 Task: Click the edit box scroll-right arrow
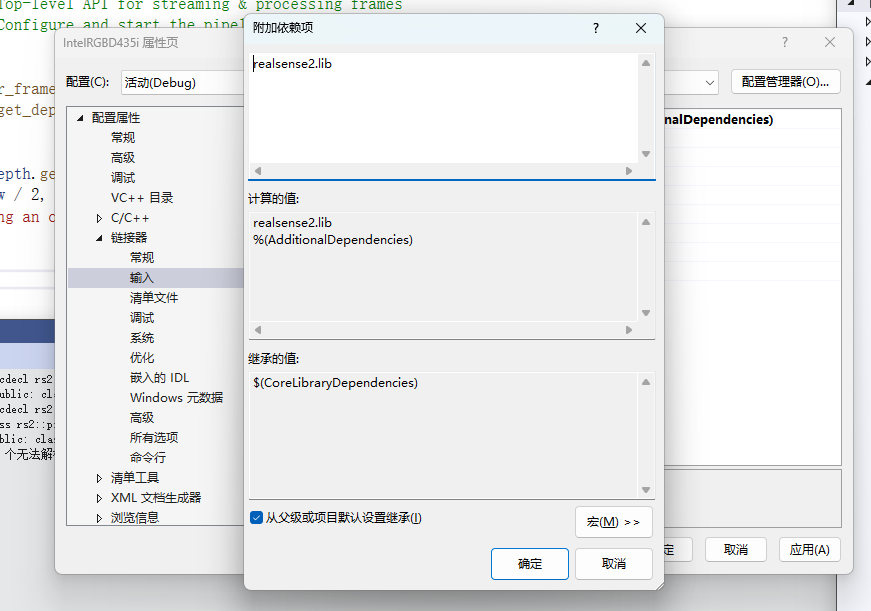[629, 171]
